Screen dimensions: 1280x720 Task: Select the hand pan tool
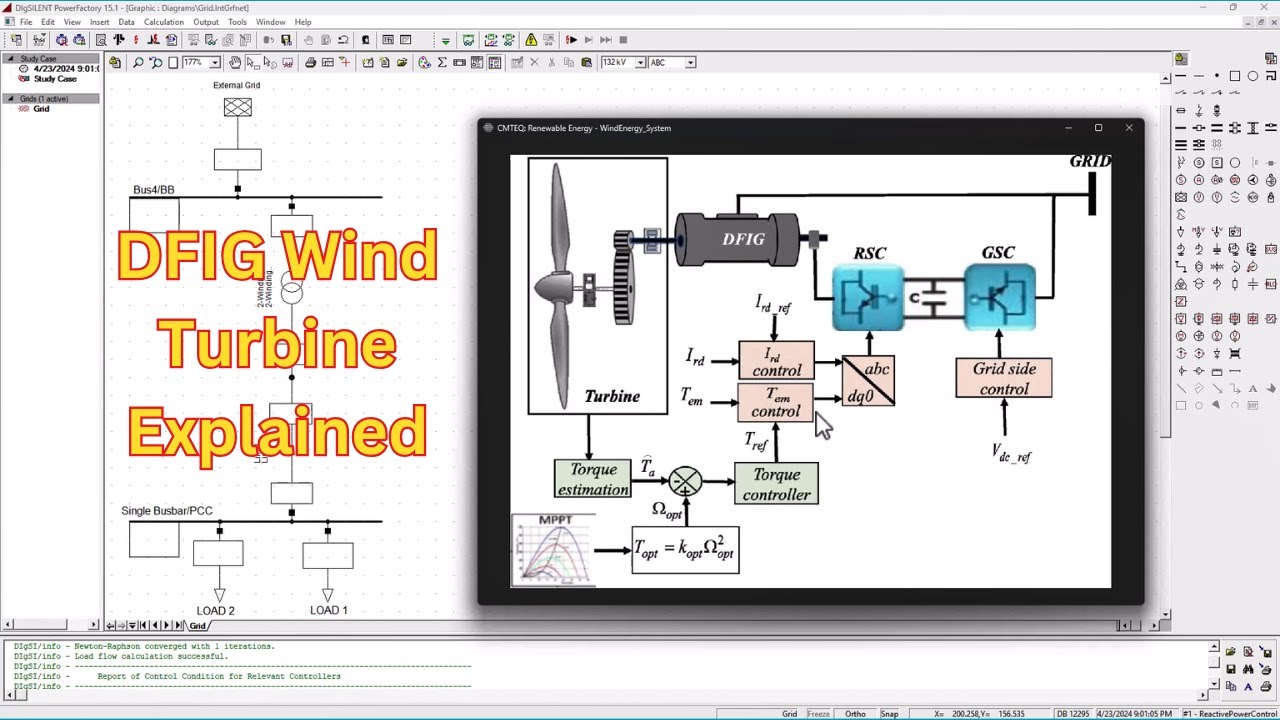click(235, 62)
